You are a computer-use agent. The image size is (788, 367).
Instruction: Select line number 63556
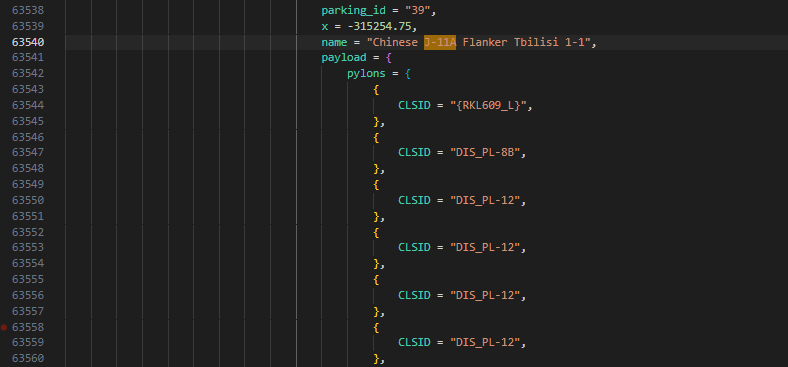click(x=28, y=295)
